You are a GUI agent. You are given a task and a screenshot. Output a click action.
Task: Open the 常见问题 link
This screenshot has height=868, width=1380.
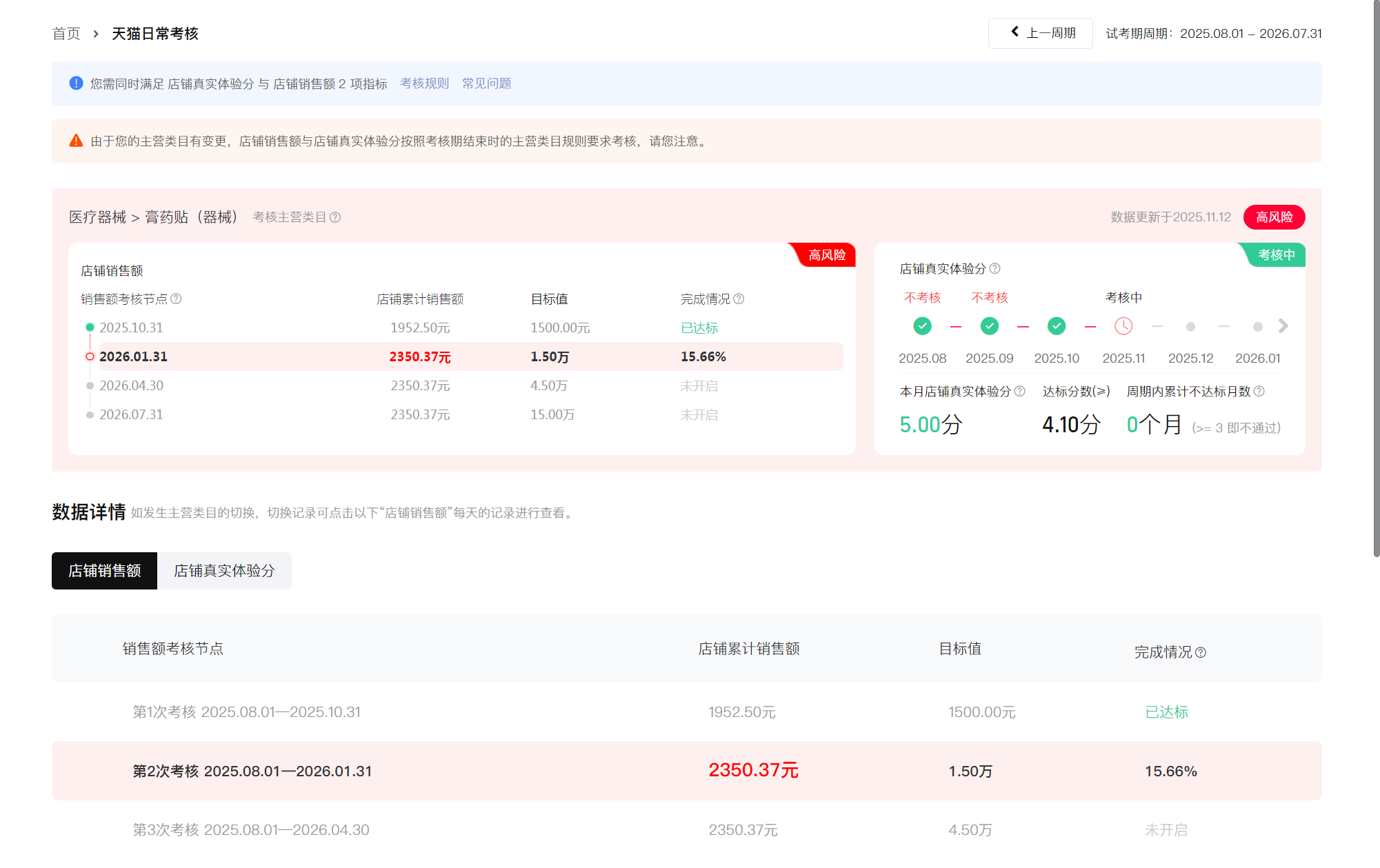[486, 83]
